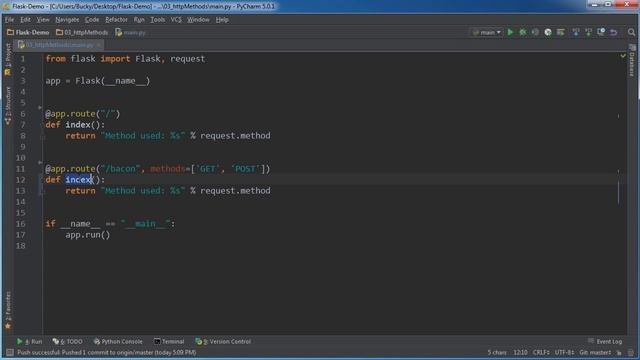Place cursor on 'app.run()' code
Viewport: 640px width, 360px height.
point(88,235)
